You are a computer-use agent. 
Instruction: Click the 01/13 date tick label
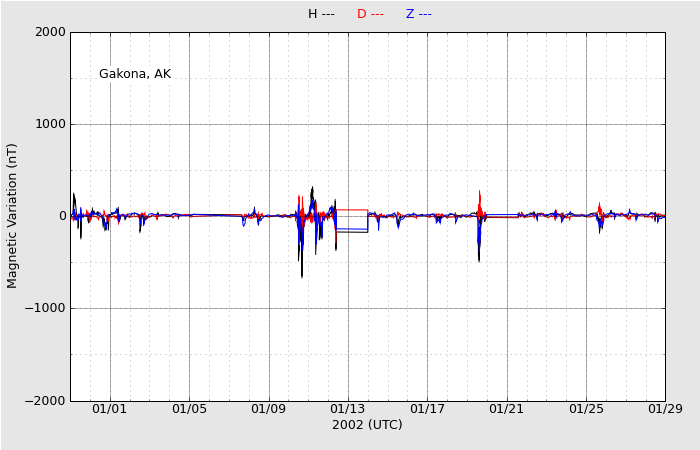[348, 408]
